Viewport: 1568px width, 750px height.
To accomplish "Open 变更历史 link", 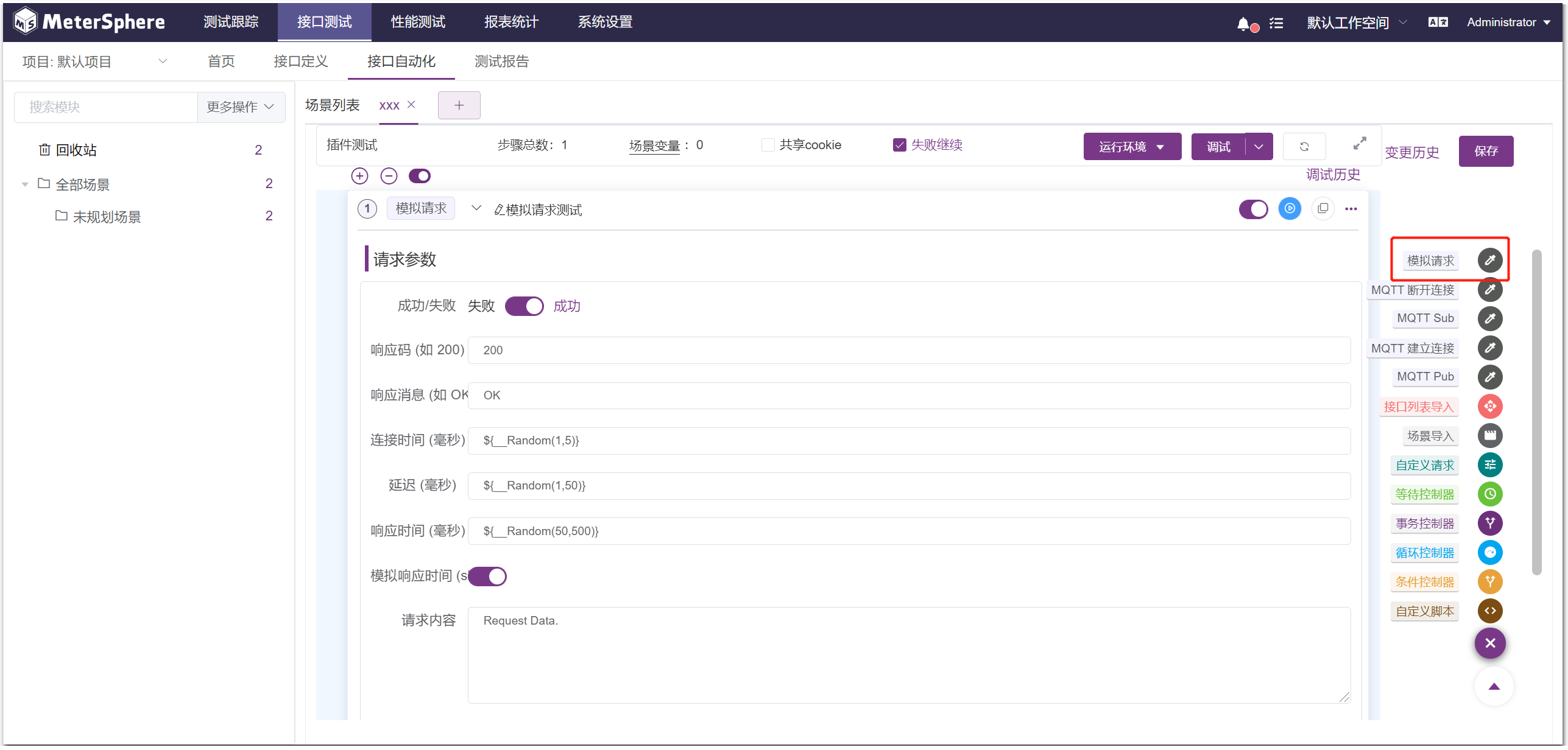I will (x=1412, y=152).
